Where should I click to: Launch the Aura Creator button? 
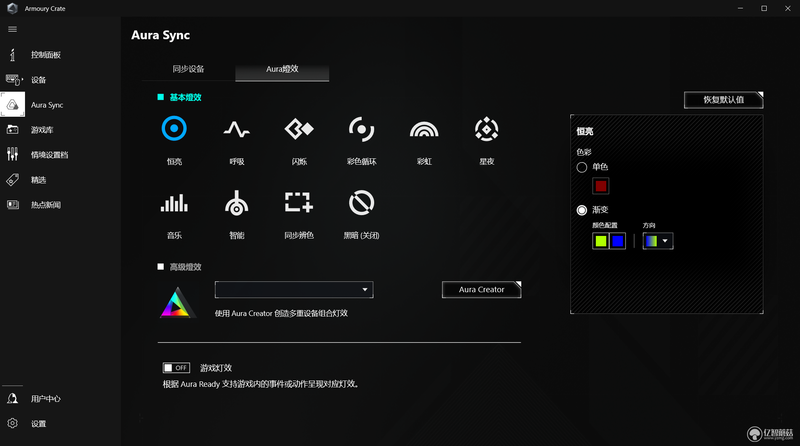[x=481, y=289]
